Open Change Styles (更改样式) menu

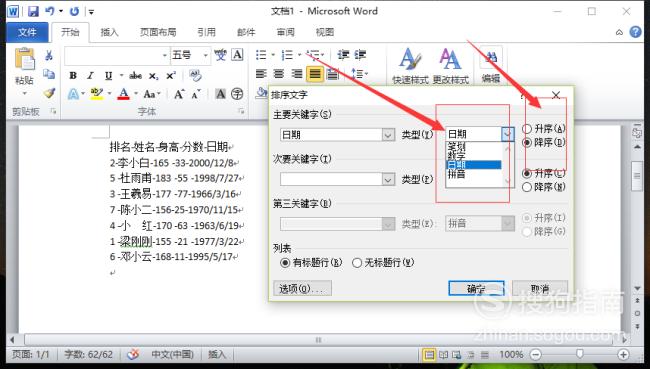(x=451, y=66)
